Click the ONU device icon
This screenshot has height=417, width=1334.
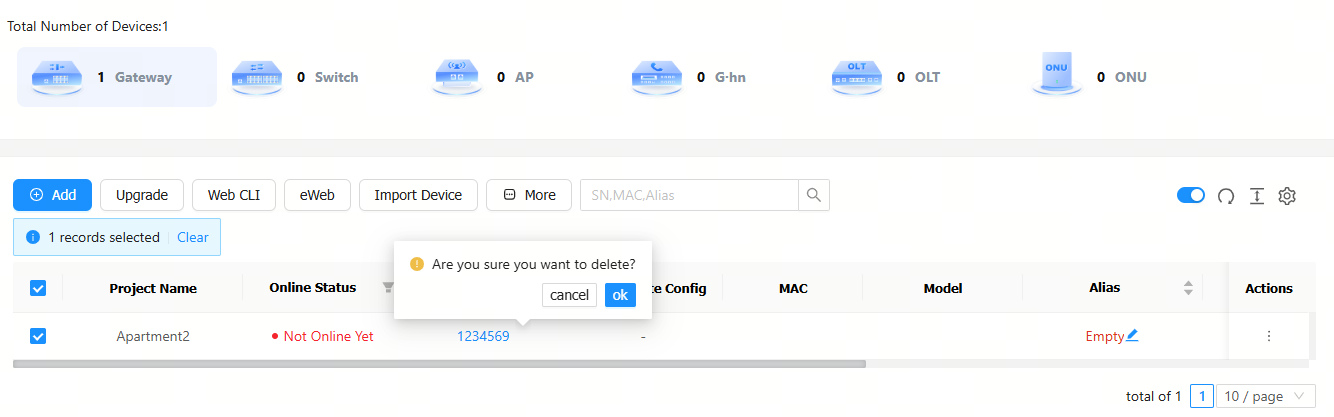pyautogui.click(x=1057, y=75)
